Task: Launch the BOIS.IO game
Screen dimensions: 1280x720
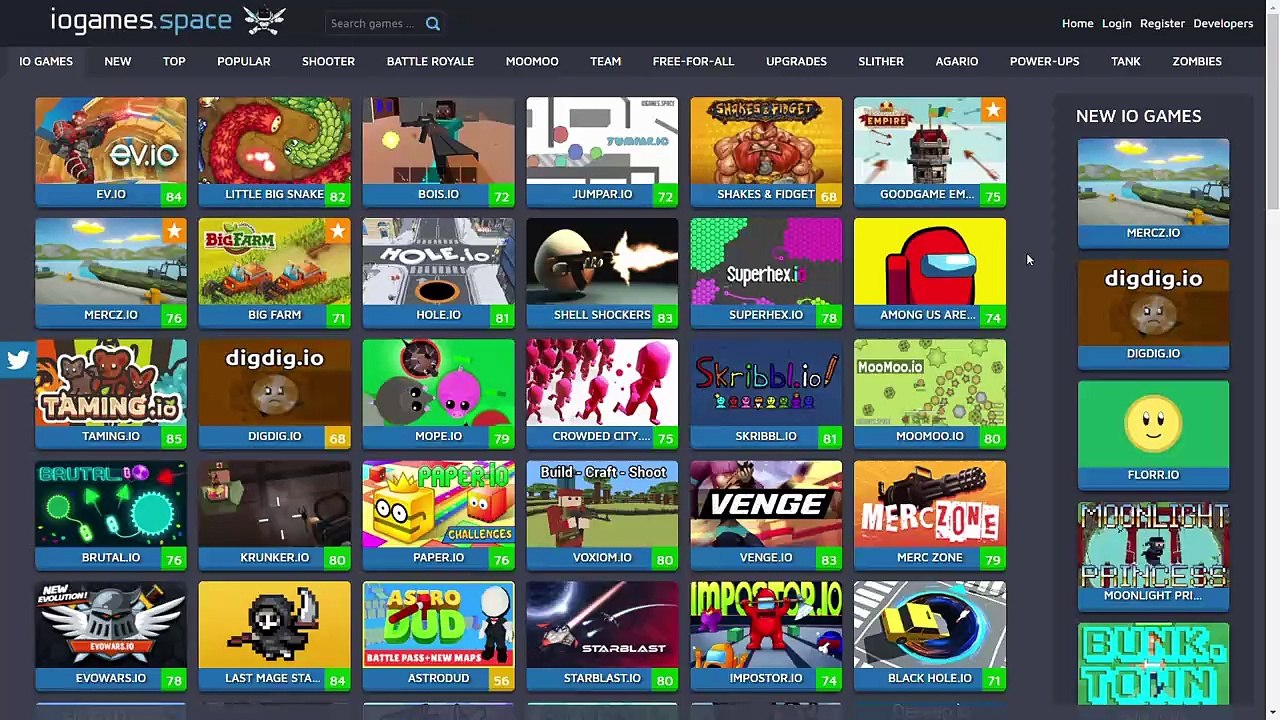Action: pyautogui.click(x=439, y=152)
